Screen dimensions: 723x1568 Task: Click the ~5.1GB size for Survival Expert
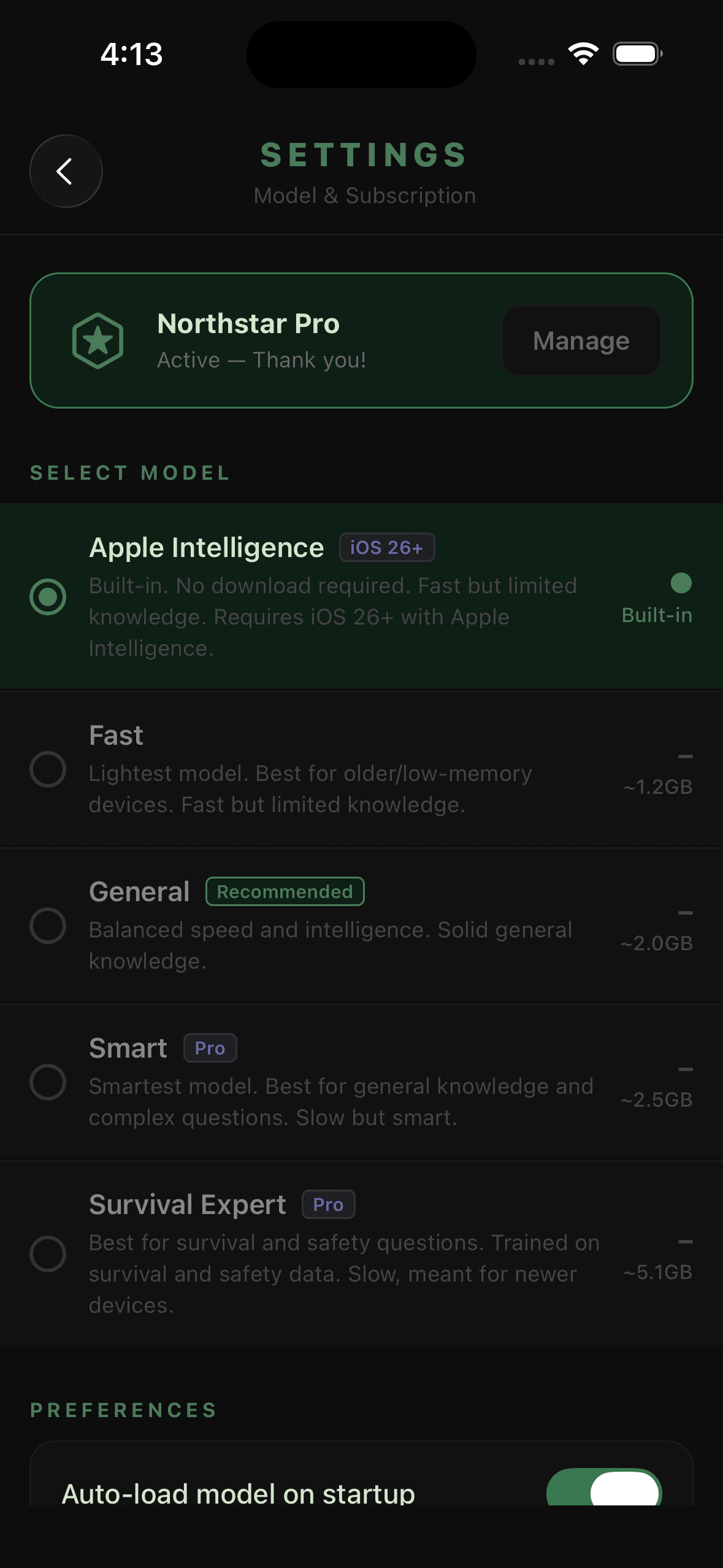(657, 1272)
